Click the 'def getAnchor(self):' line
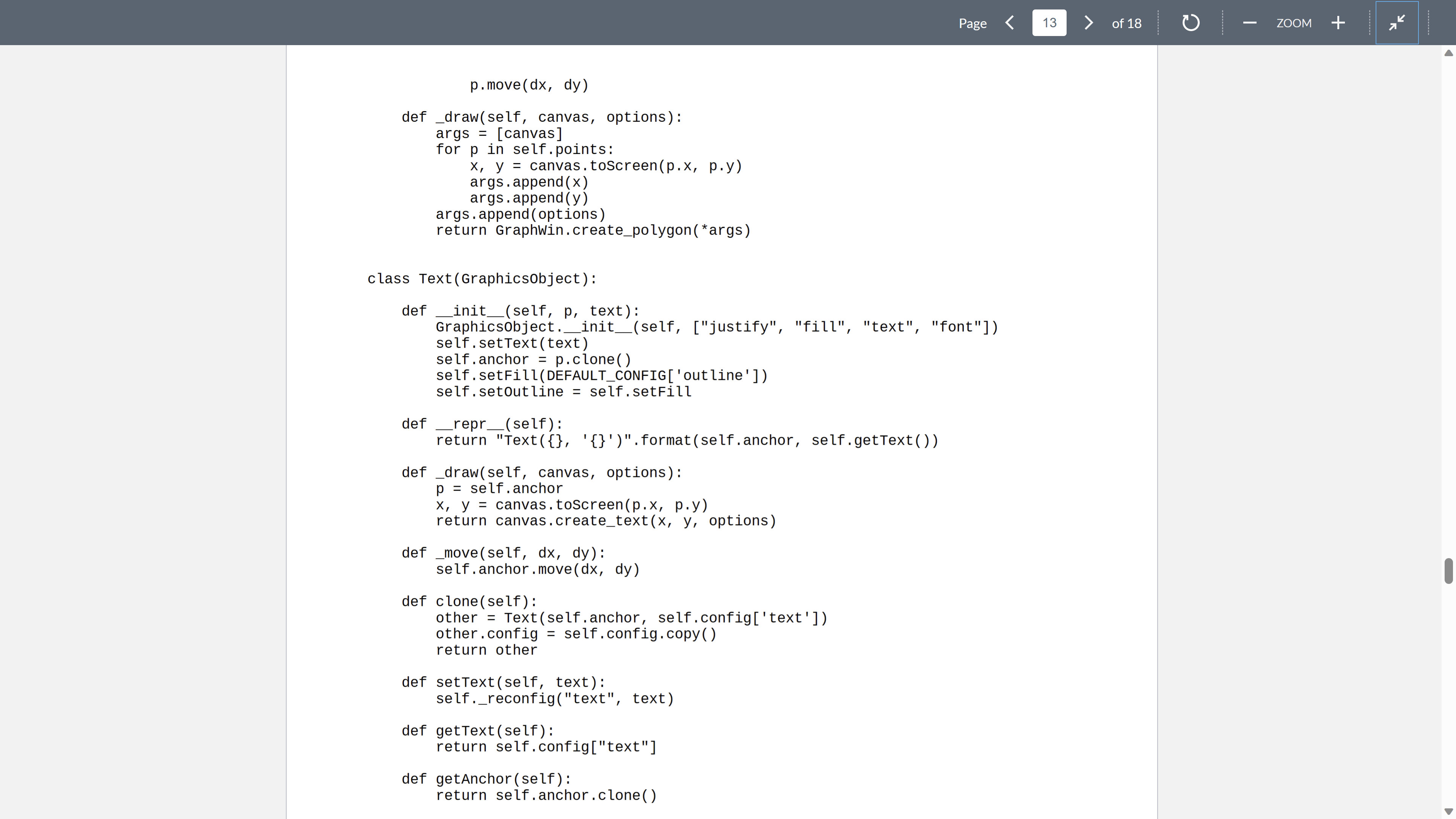 pyautogui.click(x=486, y=780)
